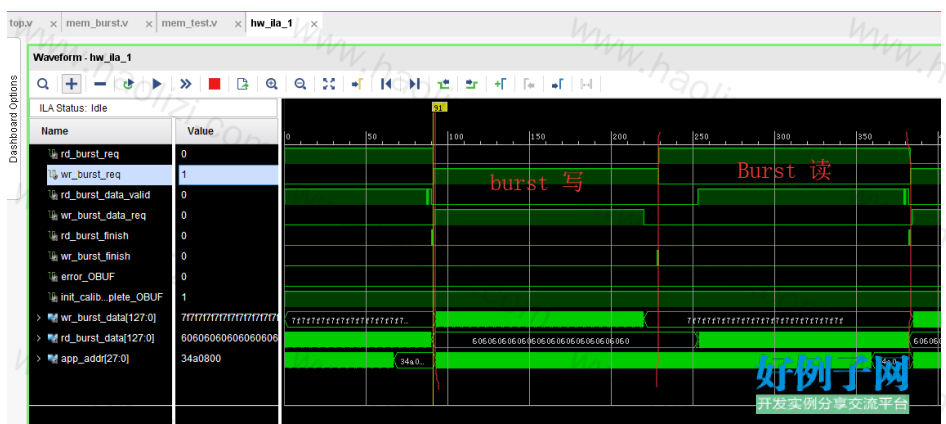Click timeline ruler tick labeled 250
This screenshot has height=424, width=946.
click(700, 137)
